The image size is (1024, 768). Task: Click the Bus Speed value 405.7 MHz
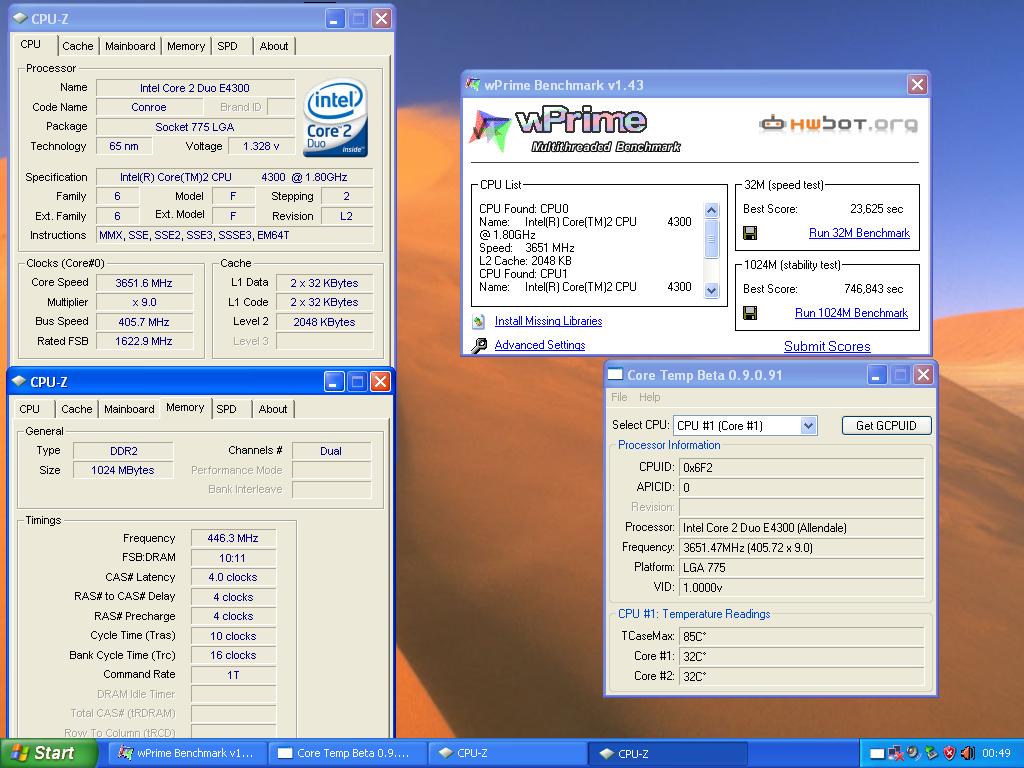coord(144,322)
